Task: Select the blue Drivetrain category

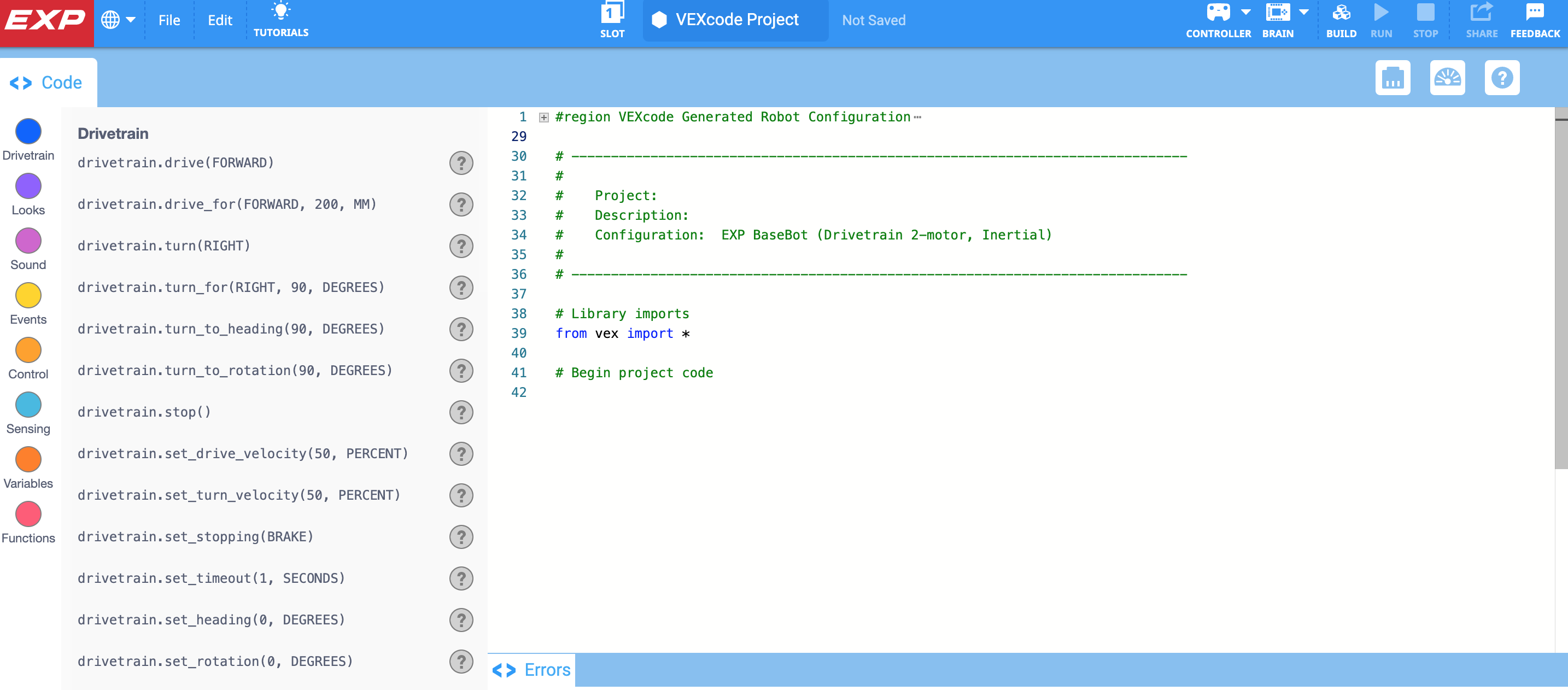Action: point(28,139)
